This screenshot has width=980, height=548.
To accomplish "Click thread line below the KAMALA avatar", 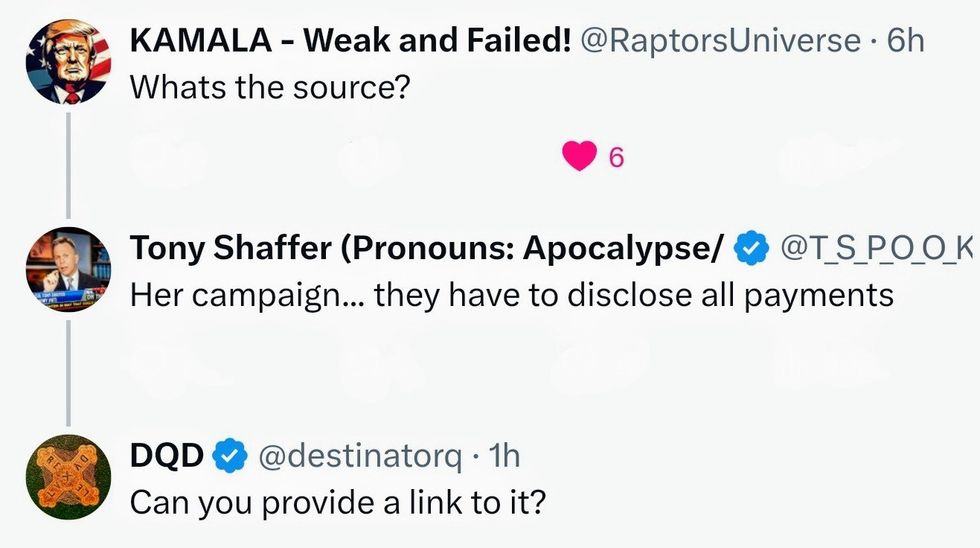I will [67, 162].
